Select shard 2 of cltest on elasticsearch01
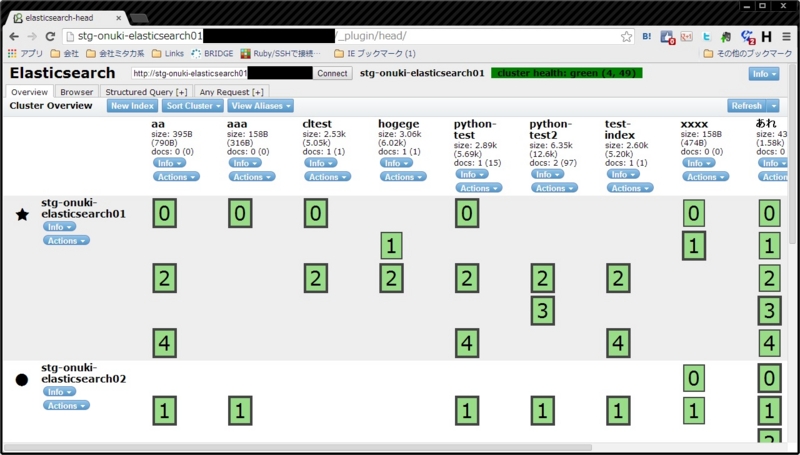Viewport: 800px width, 455px height. click(316, 279)
